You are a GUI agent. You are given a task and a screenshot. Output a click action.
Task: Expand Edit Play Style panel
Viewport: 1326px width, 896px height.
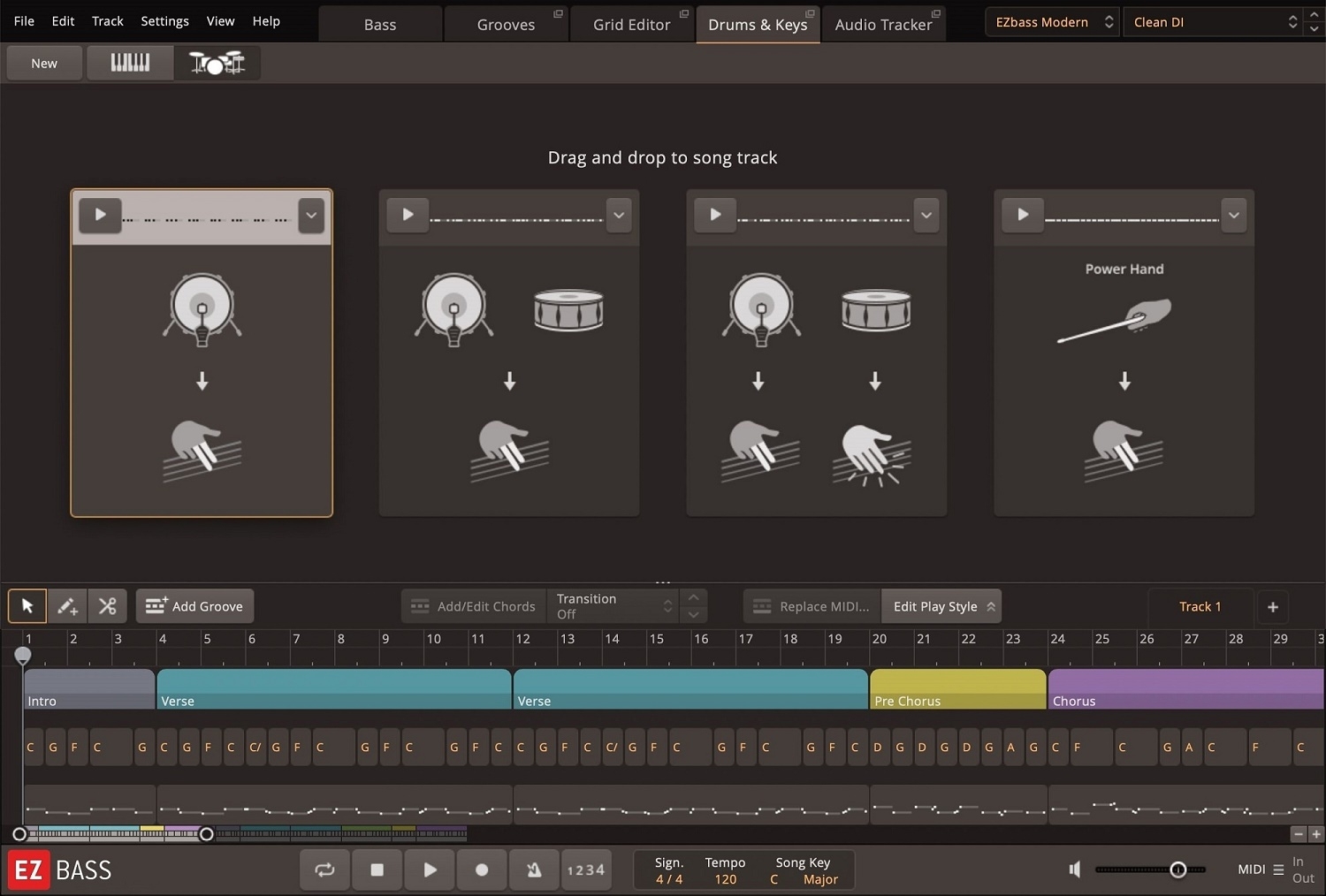point(941,606)
